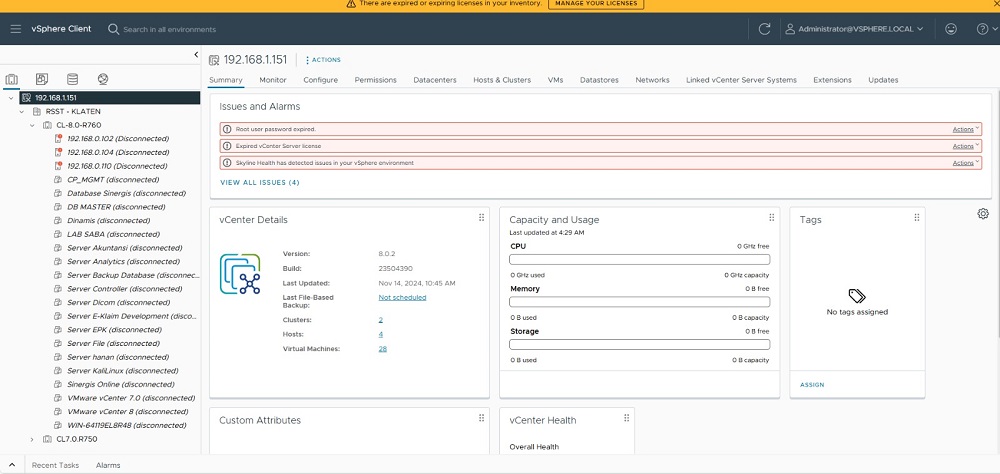
Task: Select Server Dicom VM in tree
Action: click(x=120, y=302)
